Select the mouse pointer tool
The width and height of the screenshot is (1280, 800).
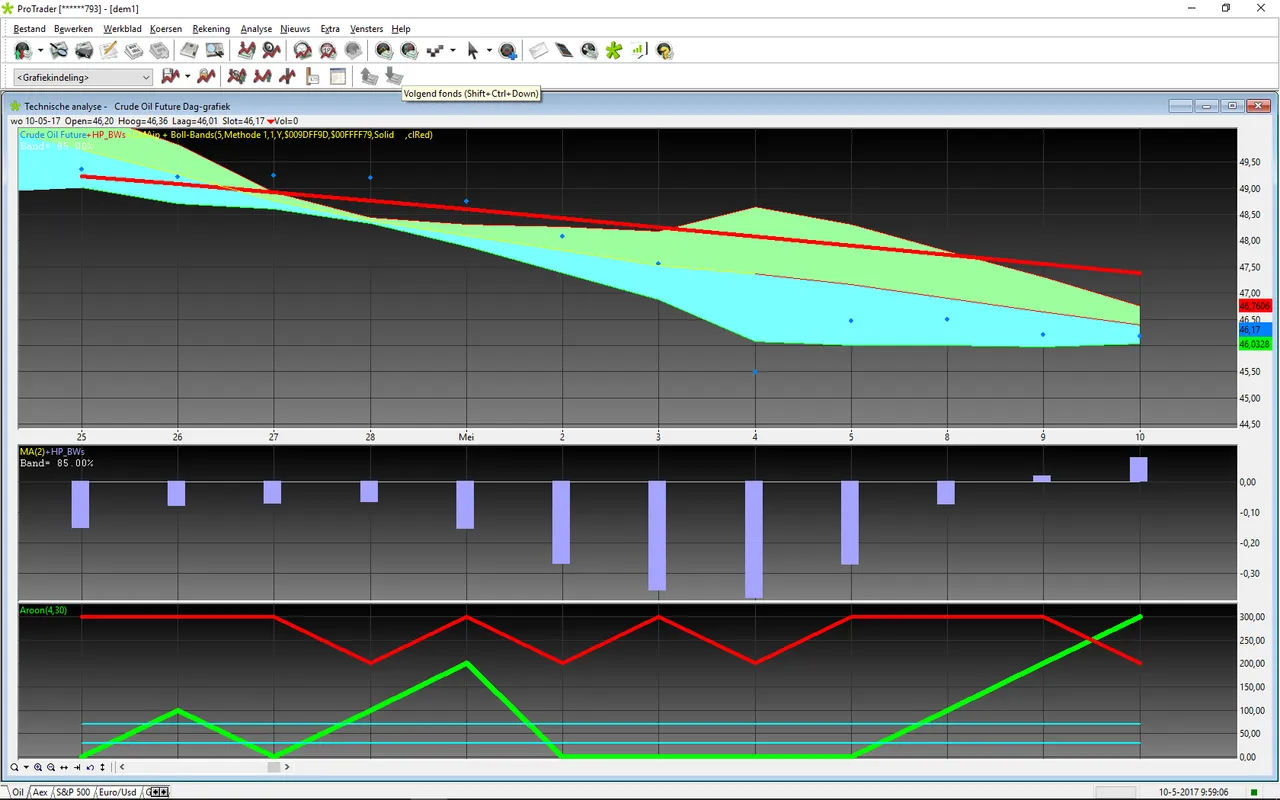pyautogui.click(x=473, y=50)
